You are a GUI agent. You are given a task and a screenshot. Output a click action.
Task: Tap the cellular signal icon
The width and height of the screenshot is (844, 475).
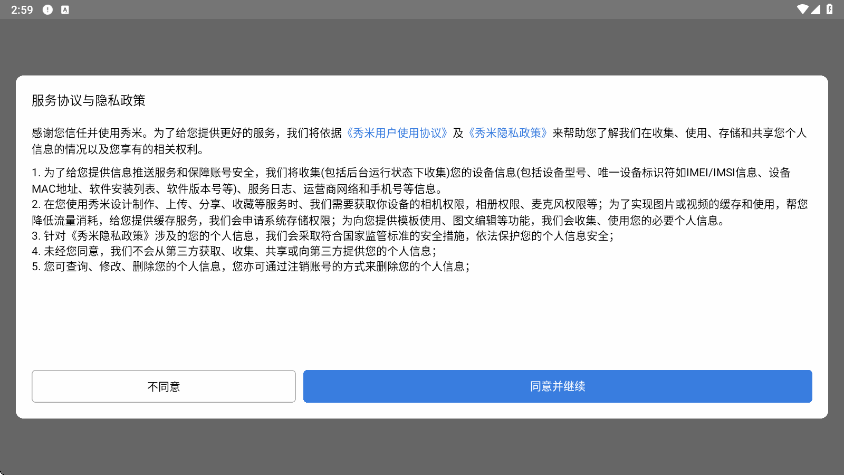815,9
